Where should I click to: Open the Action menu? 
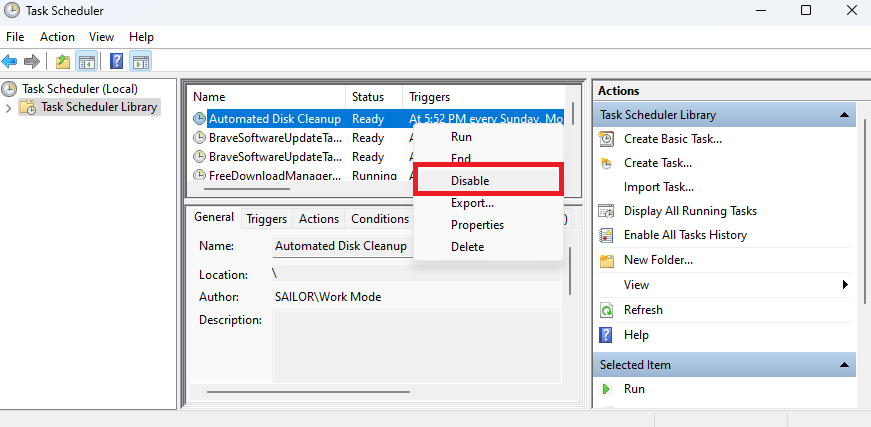[x=57, y=37]
